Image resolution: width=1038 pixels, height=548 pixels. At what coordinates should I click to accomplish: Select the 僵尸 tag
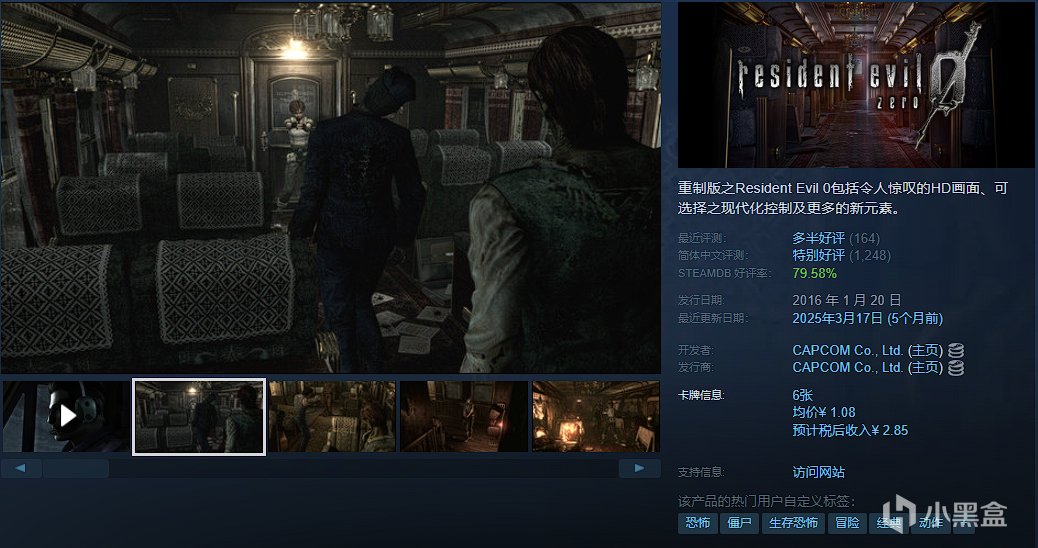(x=739, y=523)
